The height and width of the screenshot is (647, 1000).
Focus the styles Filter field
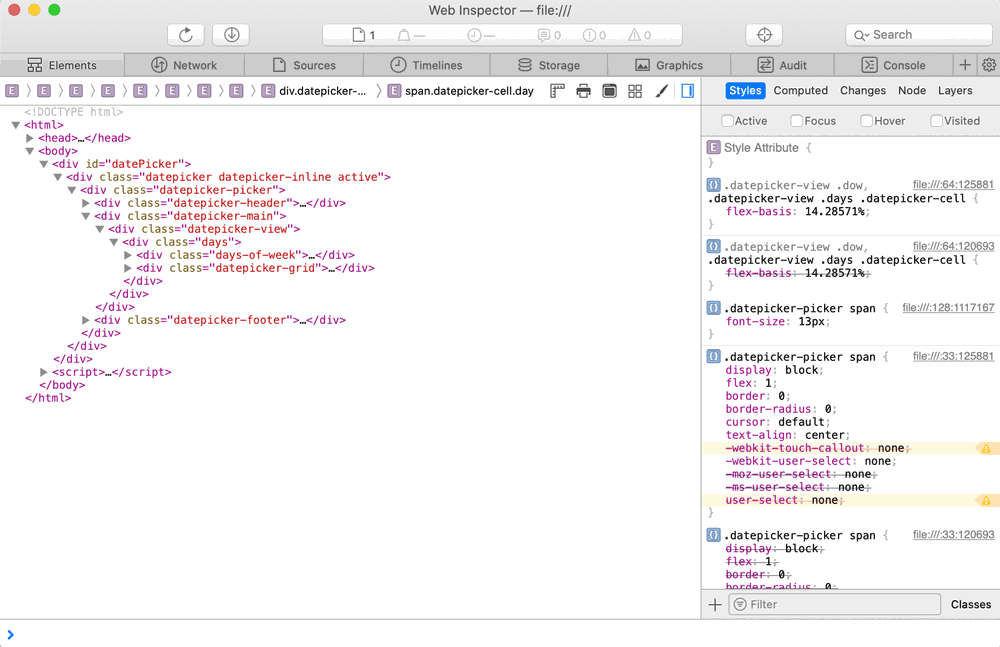(x=835, y=604)
